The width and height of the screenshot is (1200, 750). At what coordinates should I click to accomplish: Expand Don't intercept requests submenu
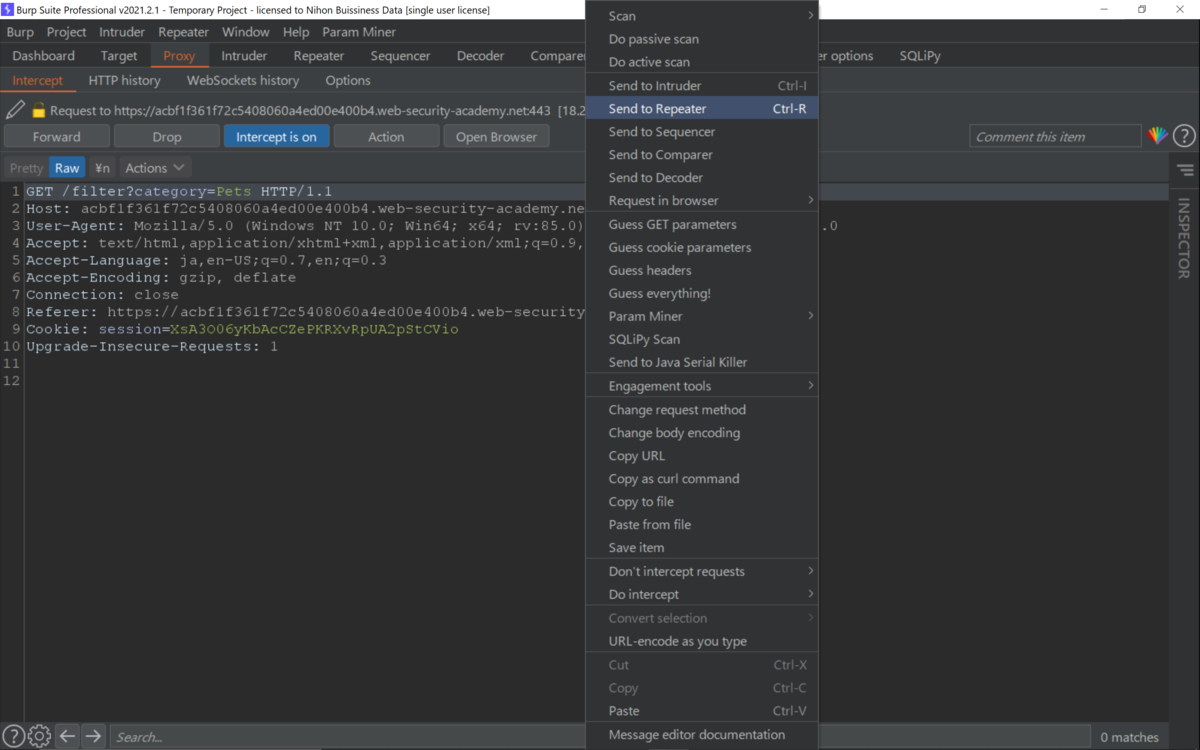point(702,571)
